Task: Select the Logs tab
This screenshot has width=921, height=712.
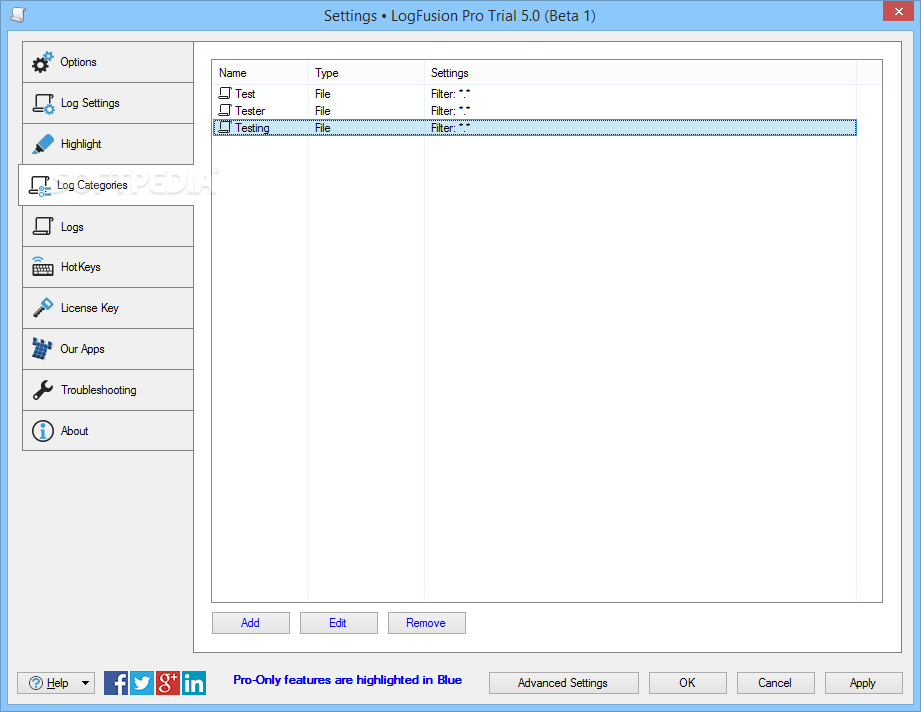Action: point(108,227)
